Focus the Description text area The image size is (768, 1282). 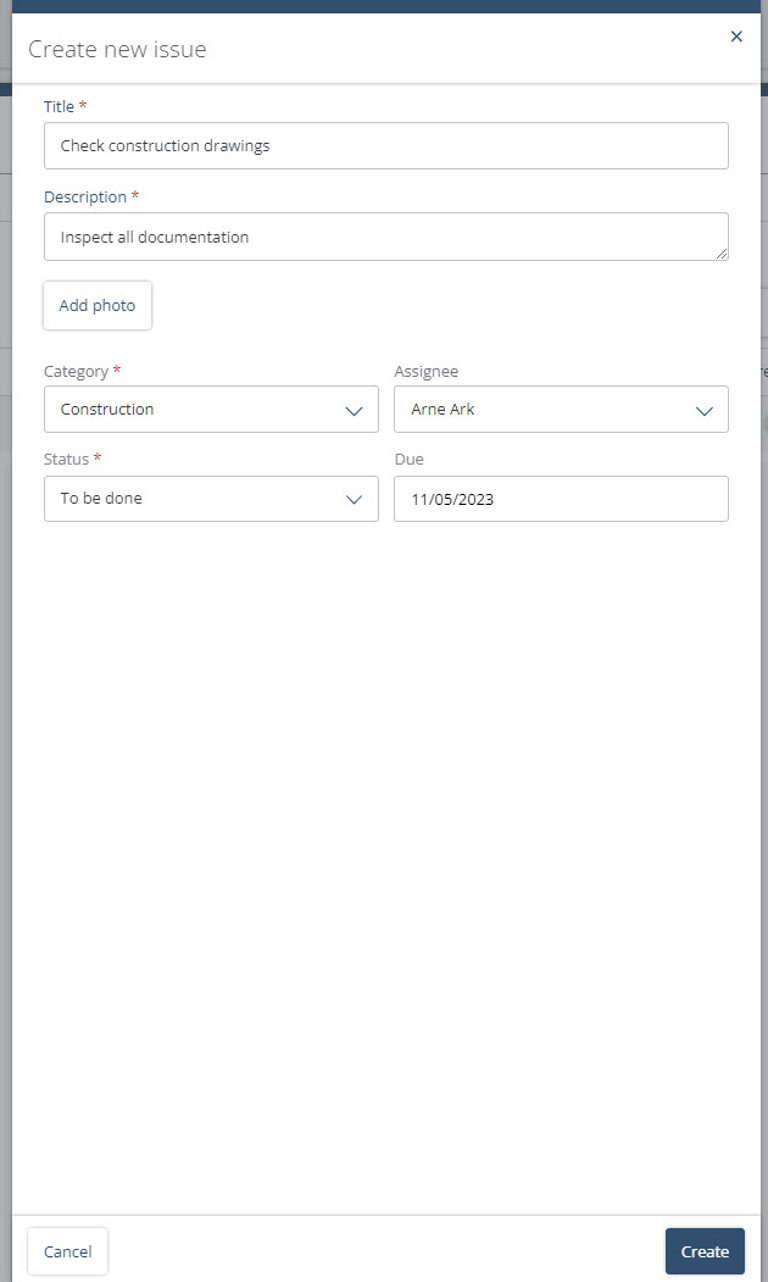click(x=386, y=237)
